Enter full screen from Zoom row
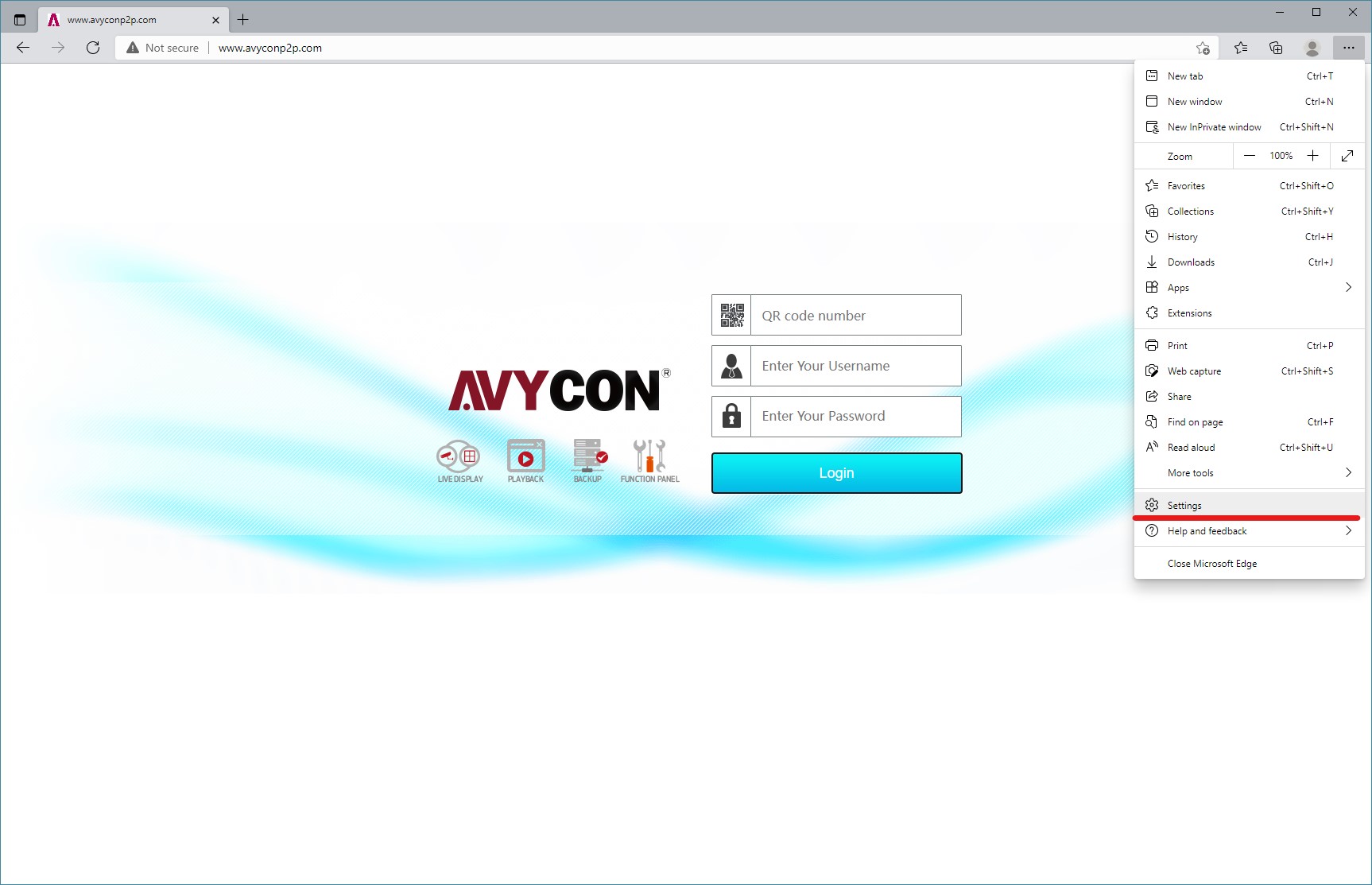1372x885 pixels. pos(1347,156)
